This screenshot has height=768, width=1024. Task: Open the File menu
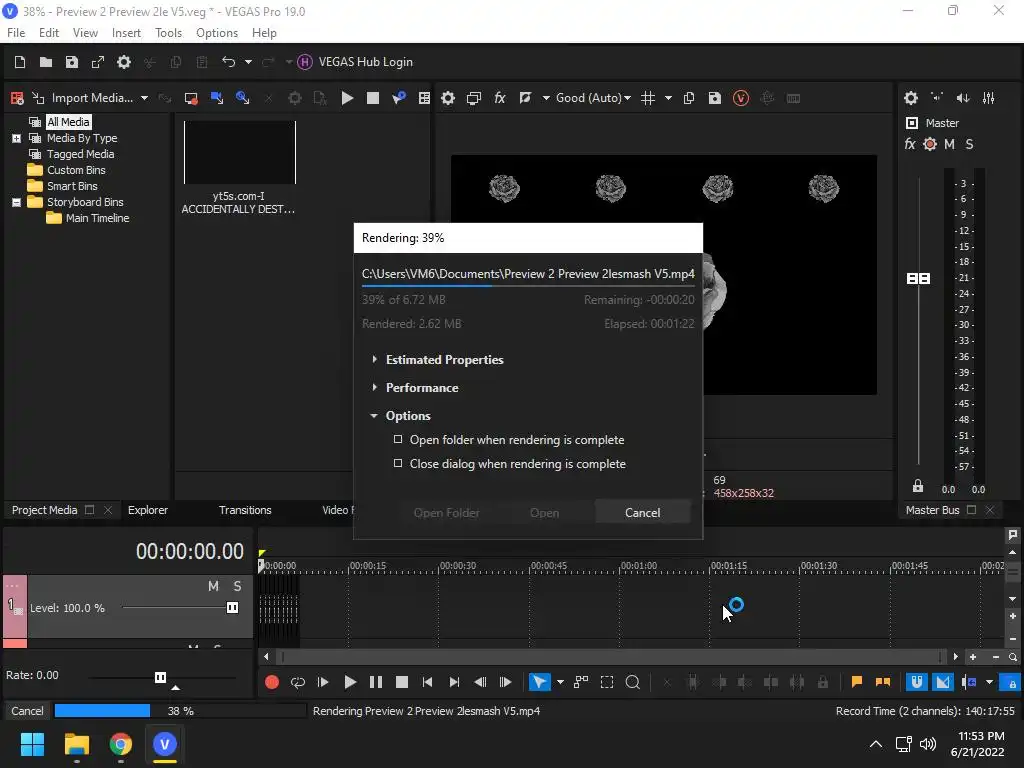16,33
